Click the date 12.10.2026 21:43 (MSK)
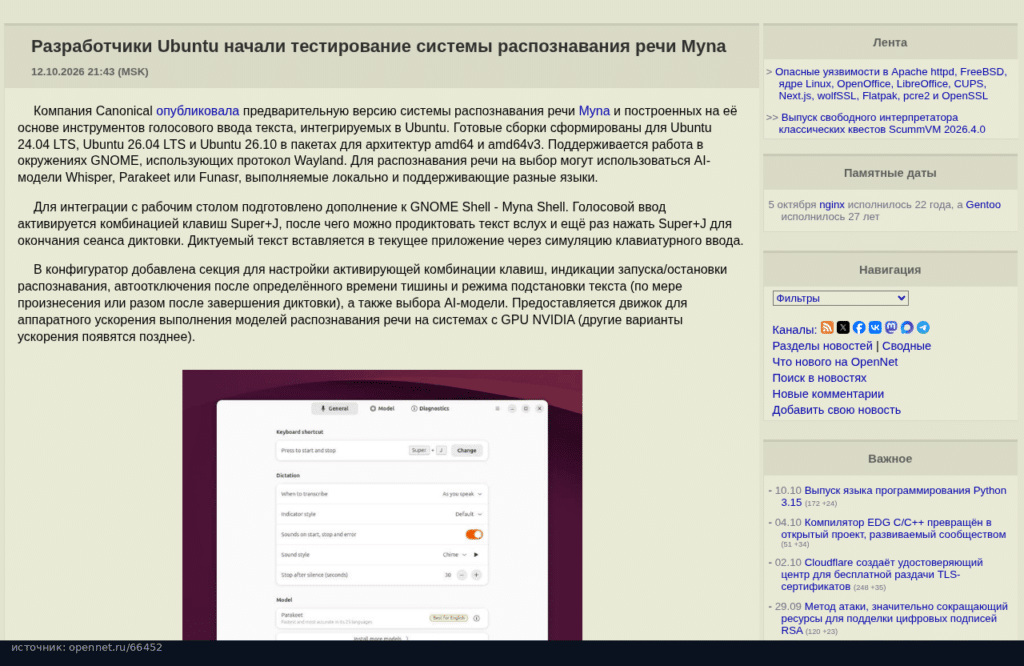1024x666 pixels. [89, 72]
